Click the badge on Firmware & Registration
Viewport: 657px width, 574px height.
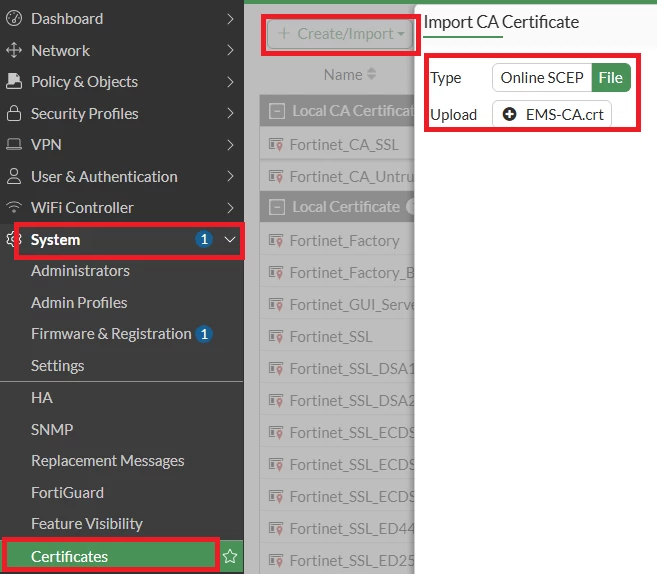[204, 334]
